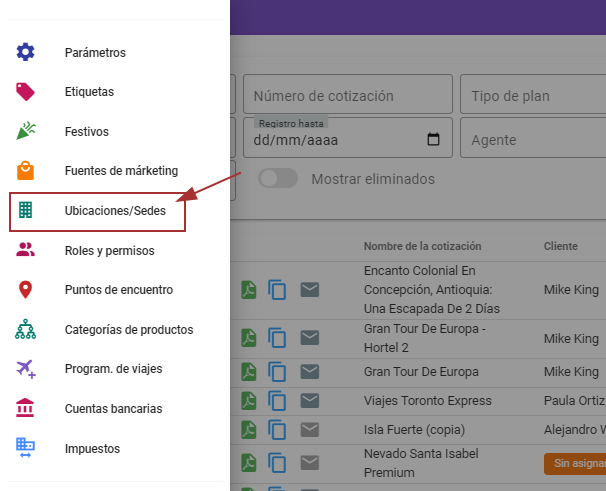Open Ubicaciones/Sedes menu item
This screenshot has height=491, width=606.
(115, 211)
